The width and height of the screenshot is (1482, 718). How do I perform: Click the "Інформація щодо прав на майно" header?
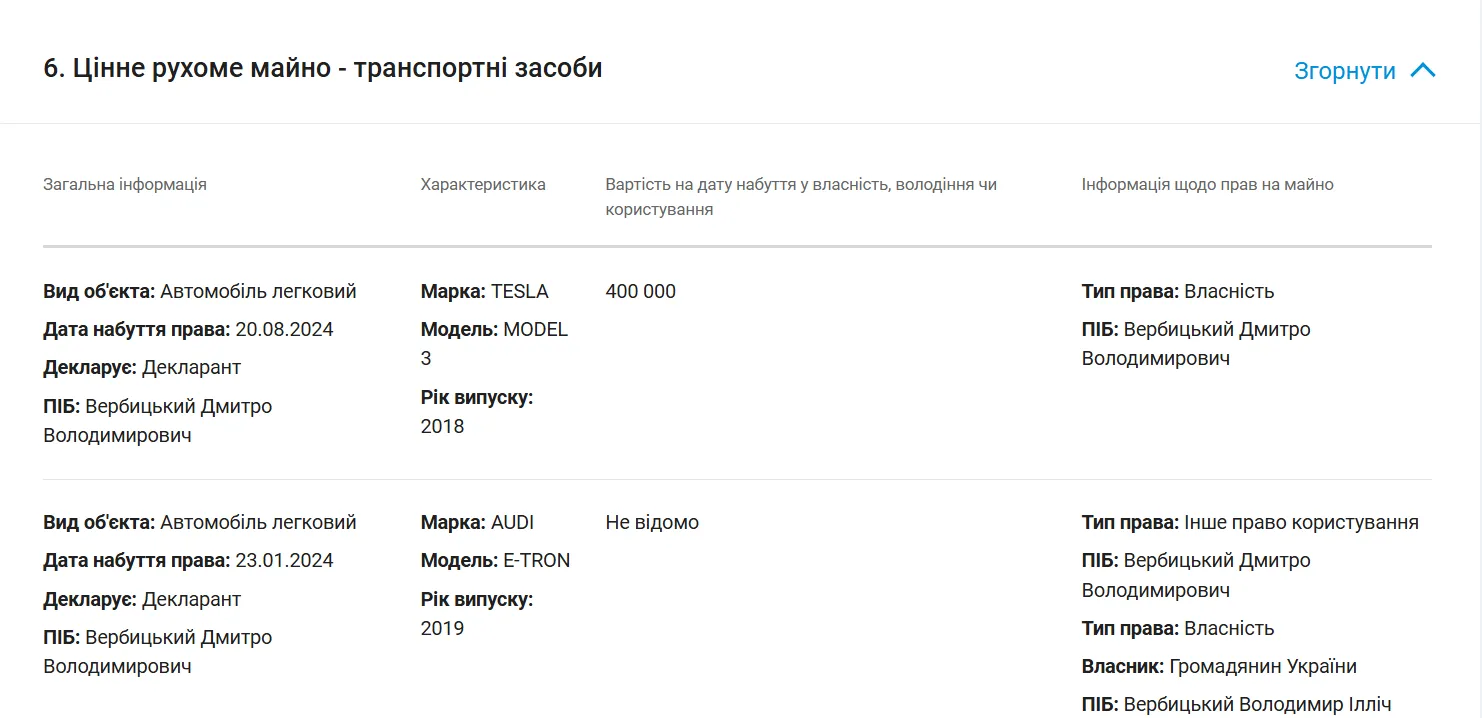(x=1207, y=184)
